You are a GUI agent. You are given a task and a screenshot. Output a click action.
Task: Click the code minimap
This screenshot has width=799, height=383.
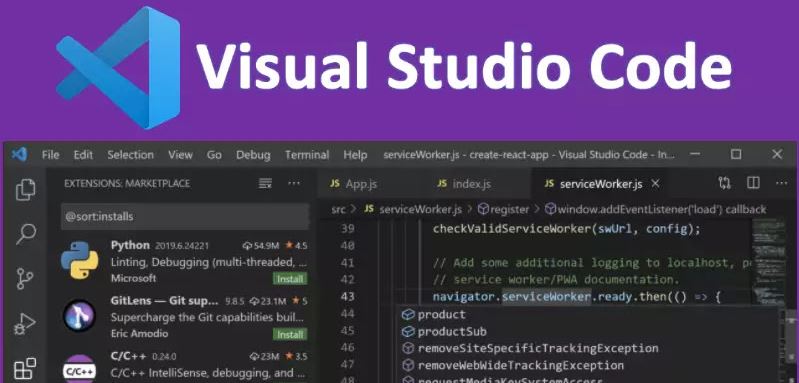[769, 260]
